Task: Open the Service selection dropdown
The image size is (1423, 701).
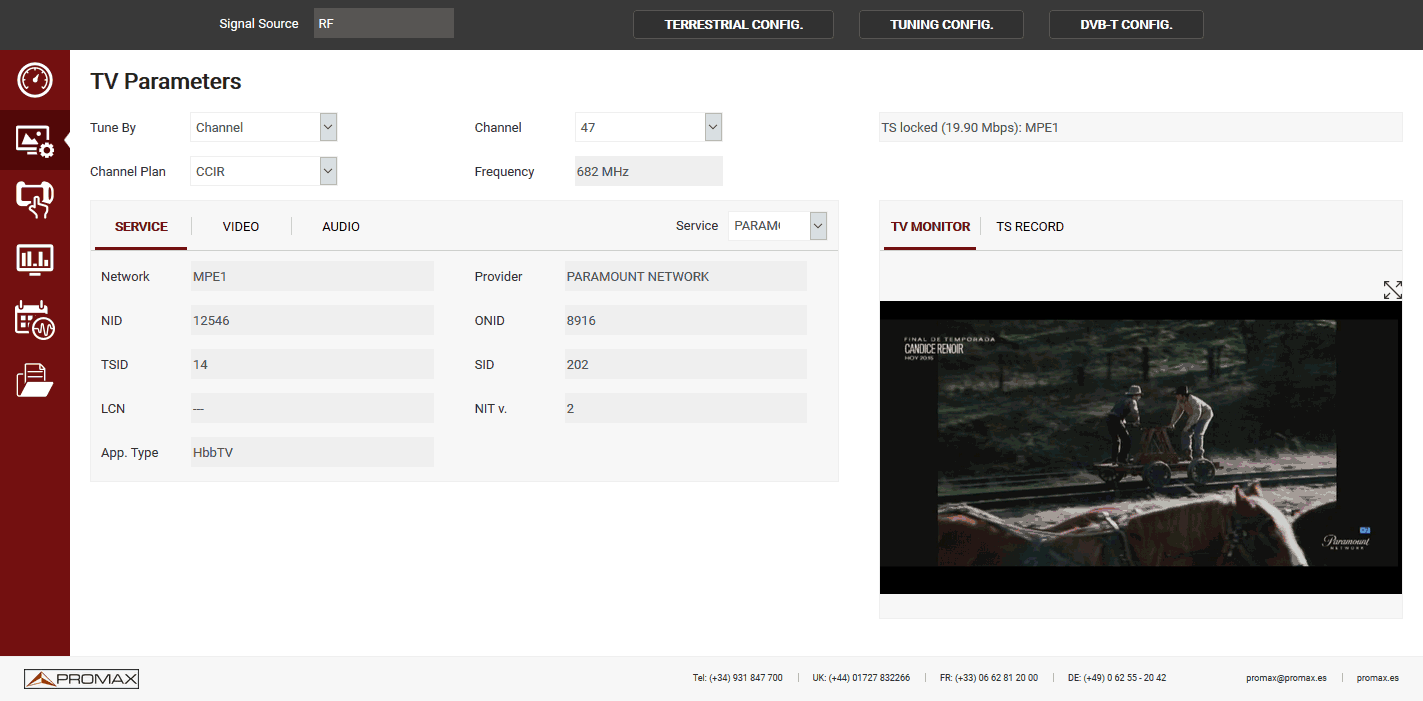Action: coord(778,226)
